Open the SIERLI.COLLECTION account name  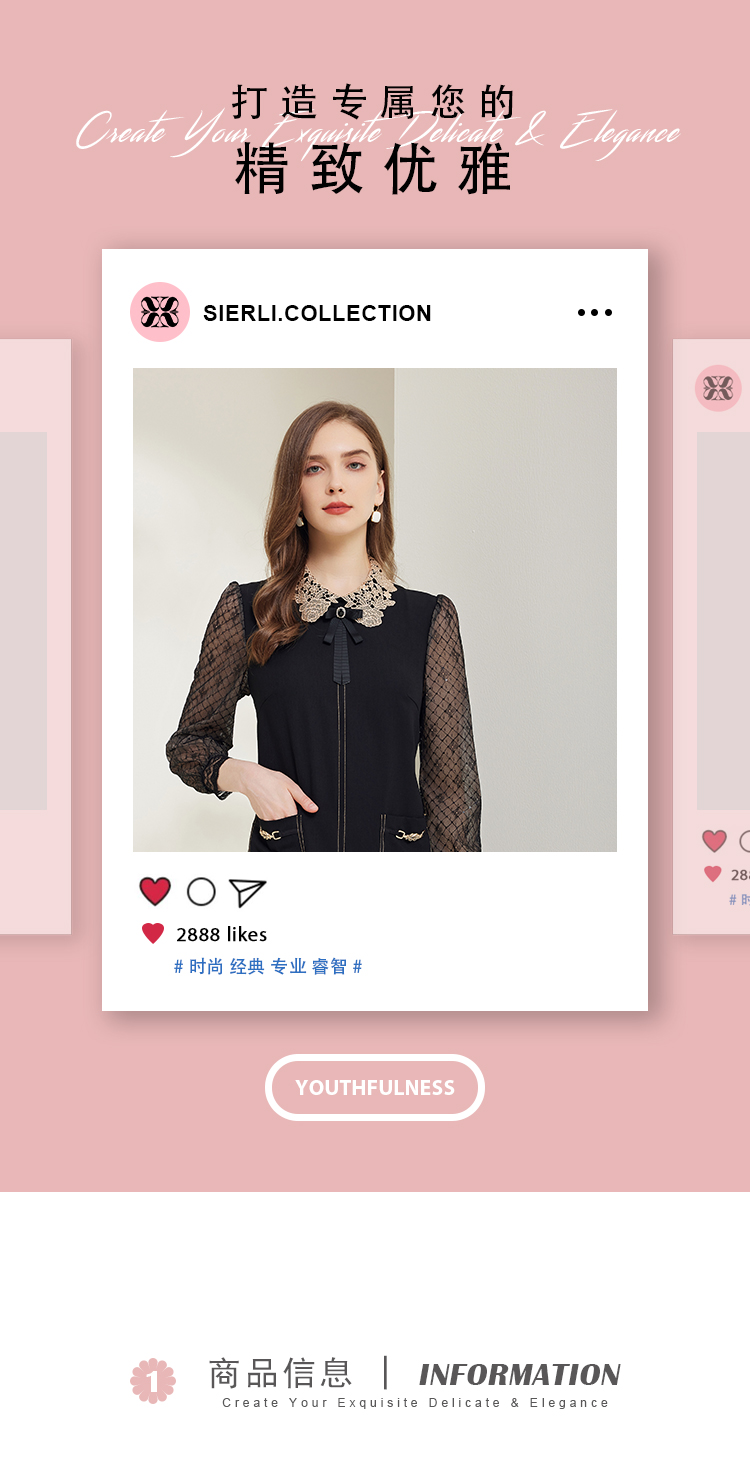coord(317,313)
